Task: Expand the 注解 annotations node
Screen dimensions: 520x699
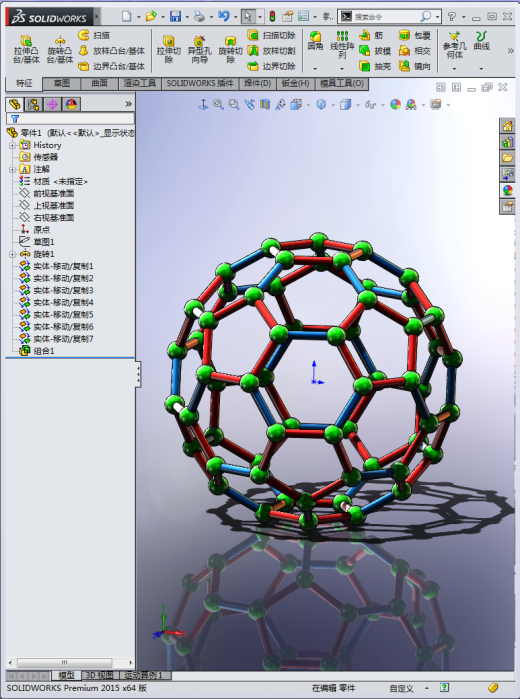Action: (12, 169)
